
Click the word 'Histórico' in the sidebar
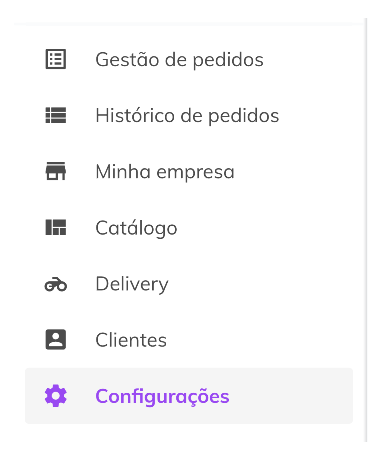coord(135,115)
